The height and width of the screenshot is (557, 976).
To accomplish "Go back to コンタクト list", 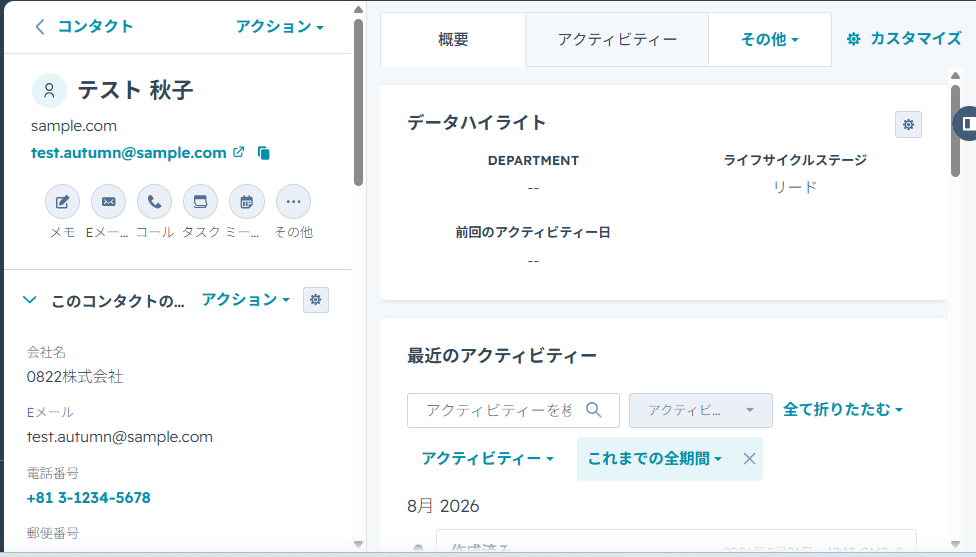I will 84,27.
